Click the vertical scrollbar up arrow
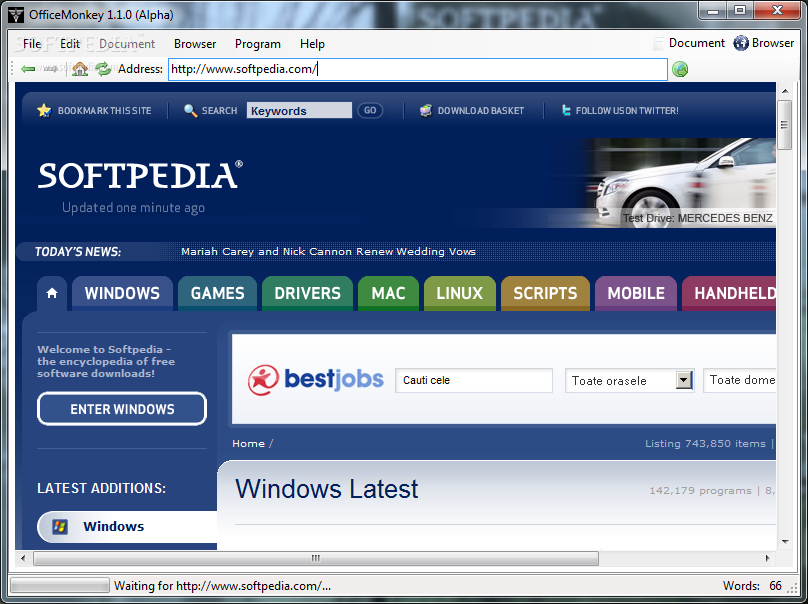The width and height of the screenshot is (808, 604). [x=785, y=91]
